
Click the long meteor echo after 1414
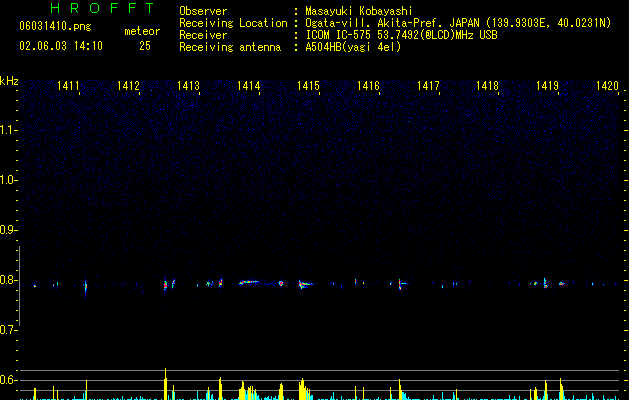[x=250, y=282]
